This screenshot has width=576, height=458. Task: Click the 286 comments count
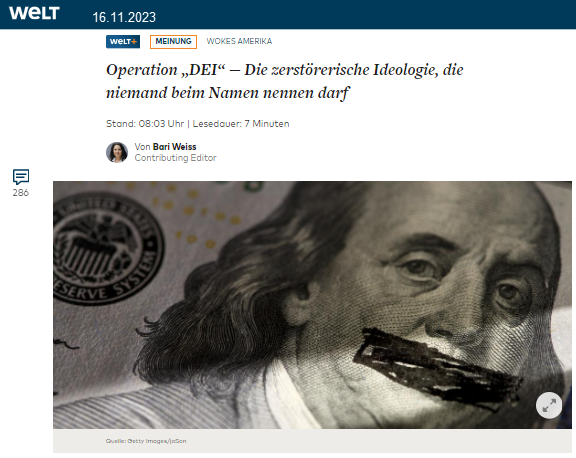click(21, 192)
